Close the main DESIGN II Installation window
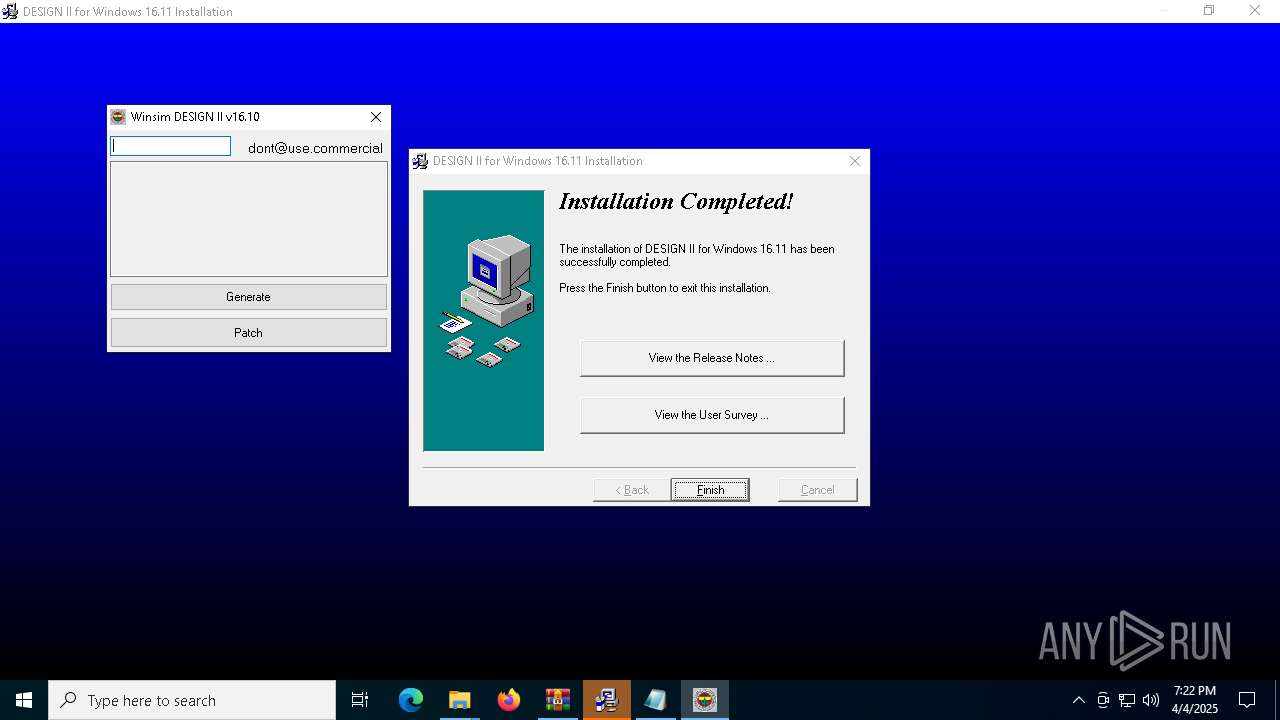Viewport: 1280px width, 720px height. (1255, 11)
